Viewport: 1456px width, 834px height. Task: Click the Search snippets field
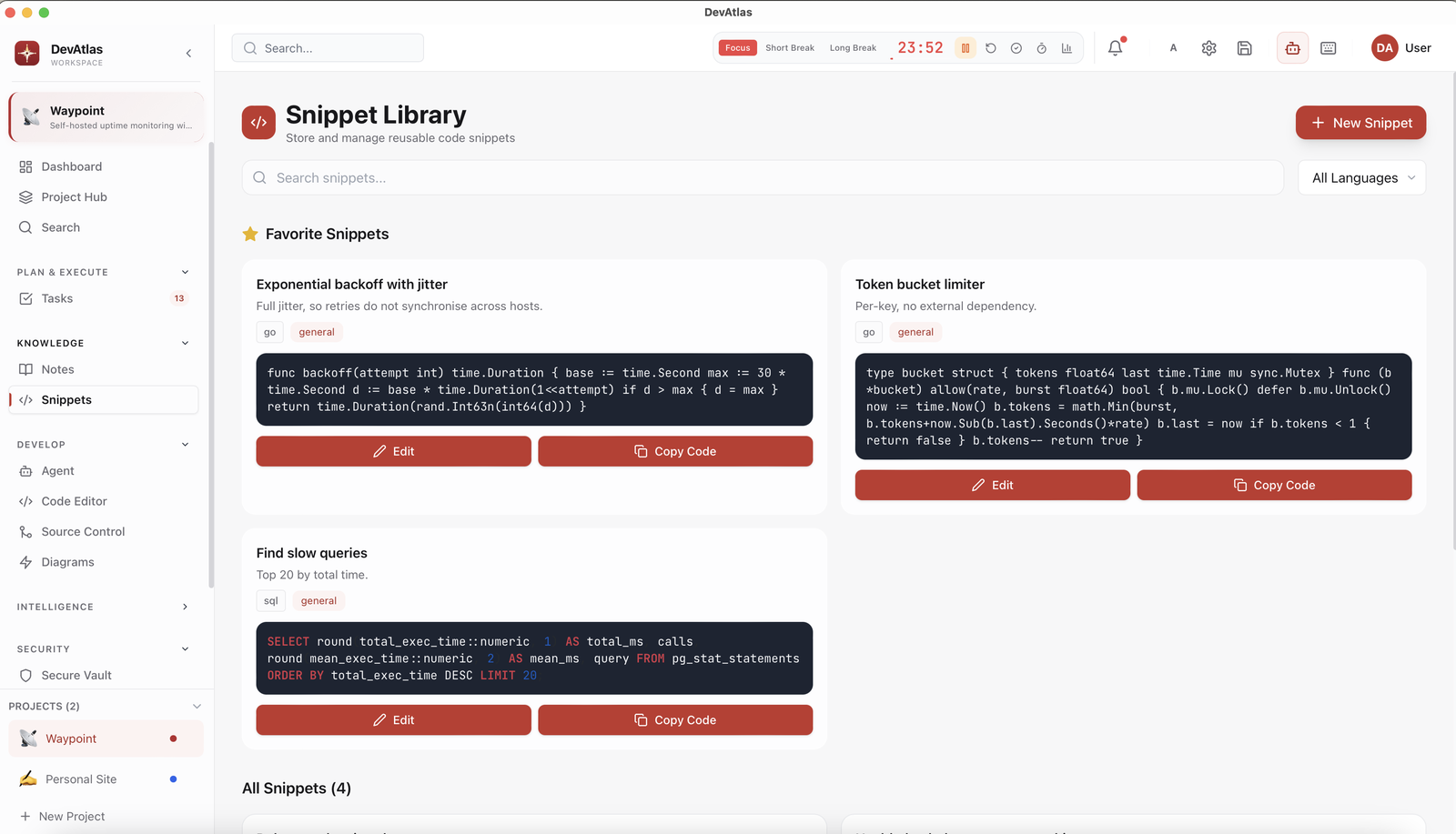[763, 178]
